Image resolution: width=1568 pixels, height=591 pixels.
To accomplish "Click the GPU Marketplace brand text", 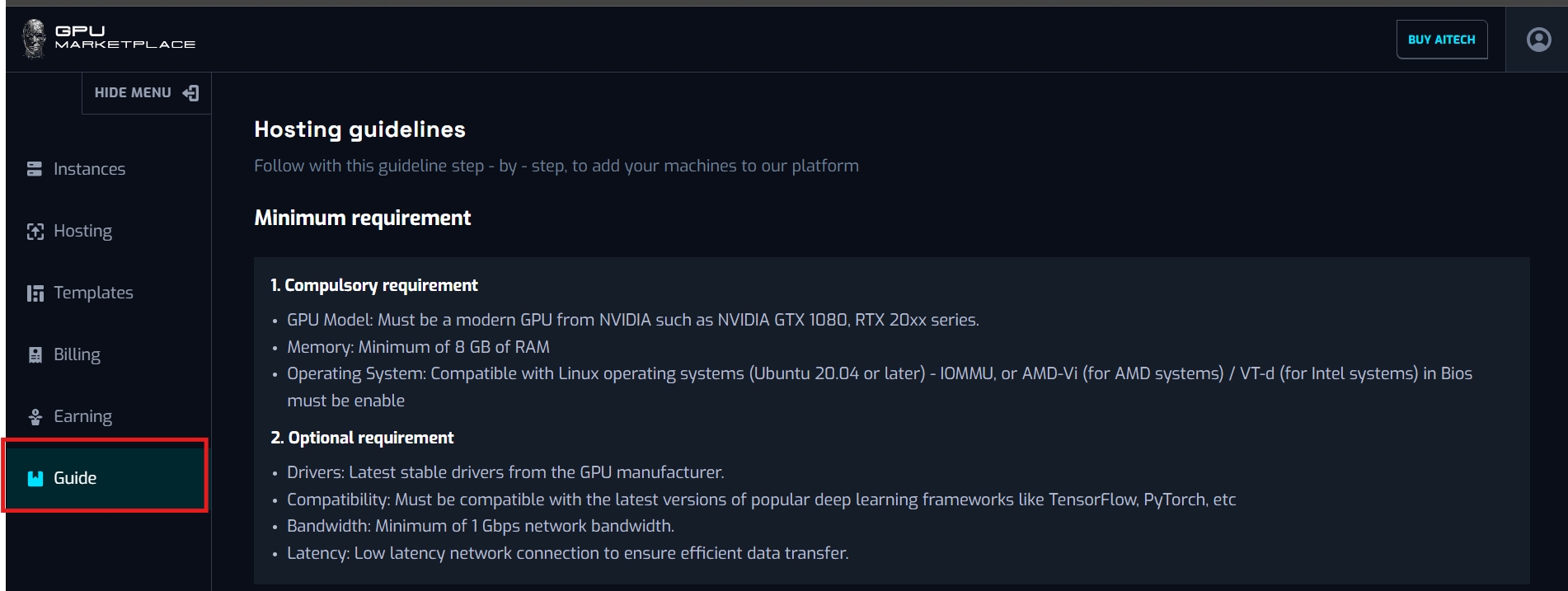I will click(x=124, y=38).
